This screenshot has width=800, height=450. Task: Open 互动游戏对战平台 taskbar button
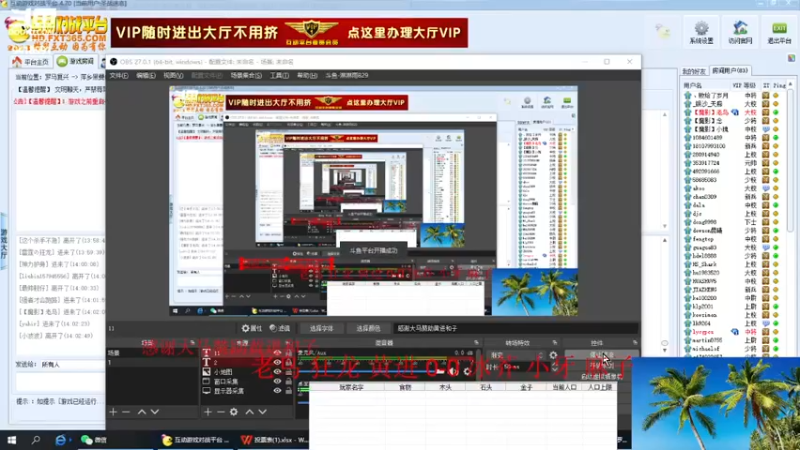[196, 439]
